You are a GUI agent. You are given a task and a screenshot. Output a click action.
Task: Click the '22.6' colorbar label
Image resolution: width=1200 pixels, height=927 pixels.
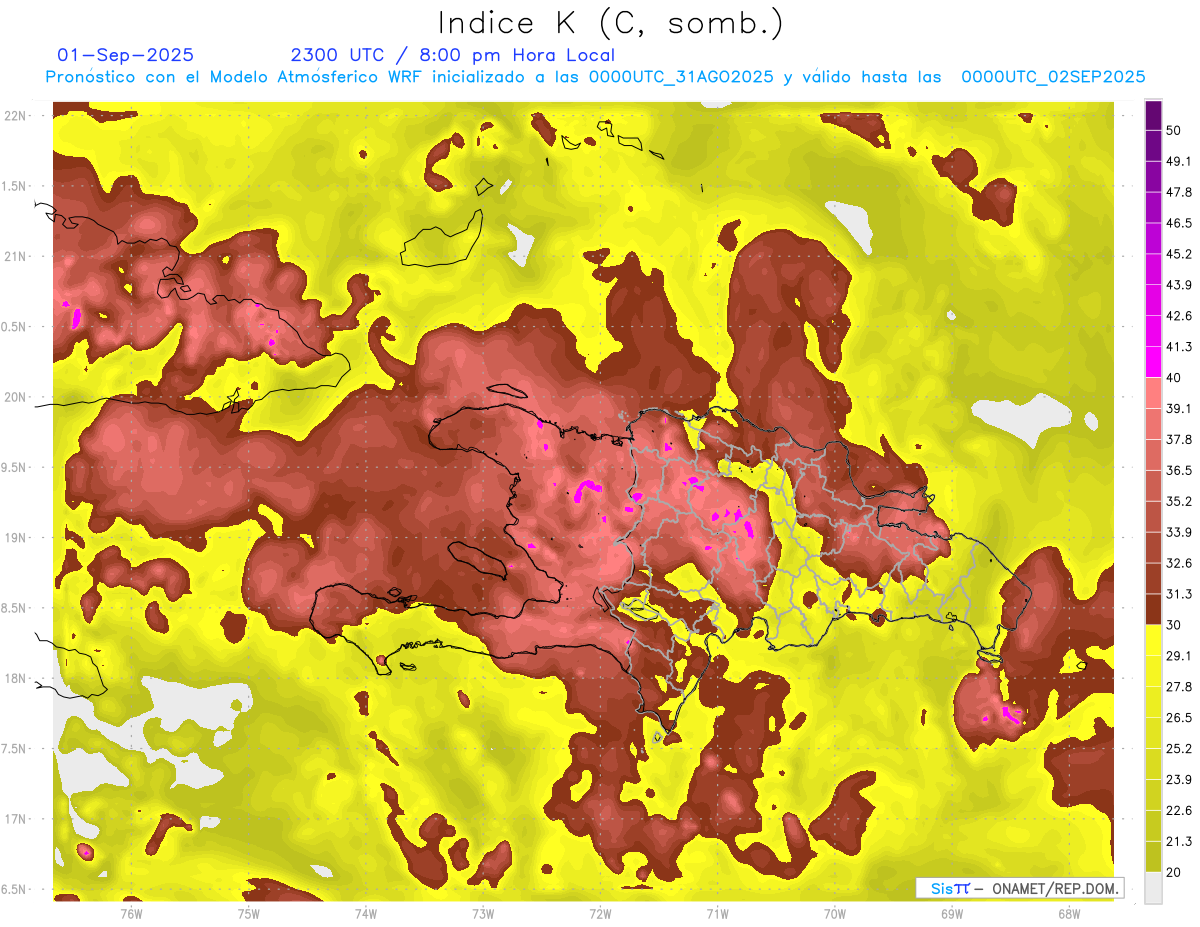pos(1179,810)
